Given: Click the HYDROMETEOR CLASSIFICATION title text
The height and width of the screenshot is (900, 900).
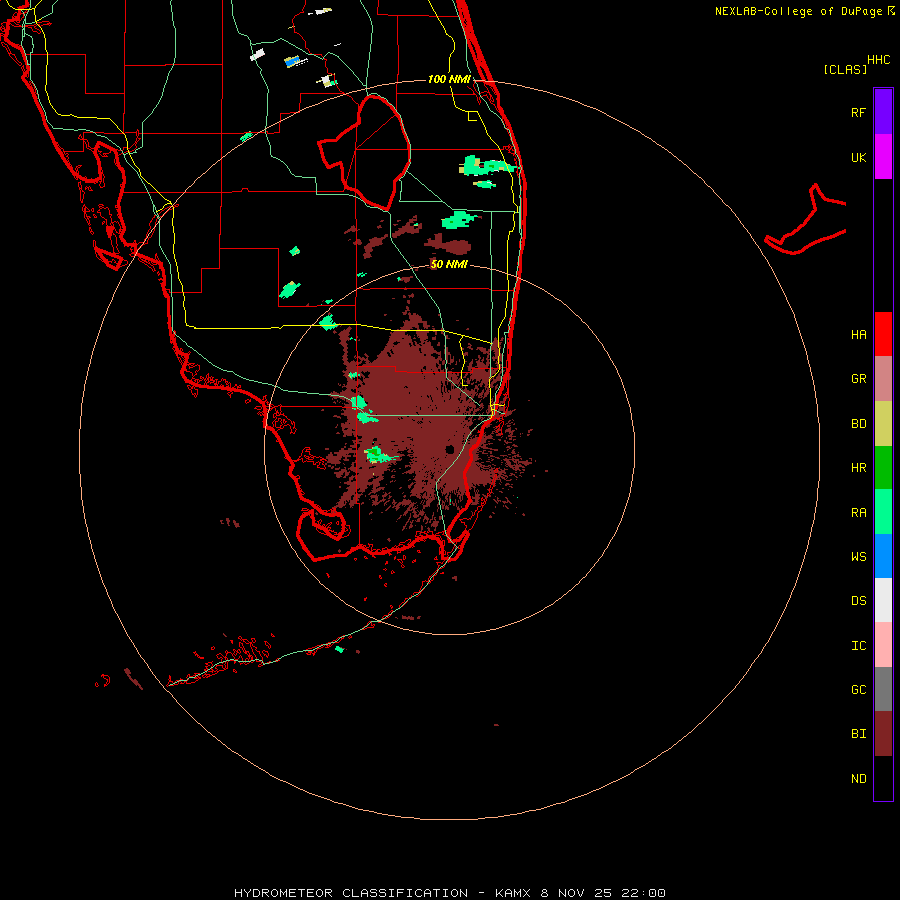Looking at the screenshot, I should point(351,893).
